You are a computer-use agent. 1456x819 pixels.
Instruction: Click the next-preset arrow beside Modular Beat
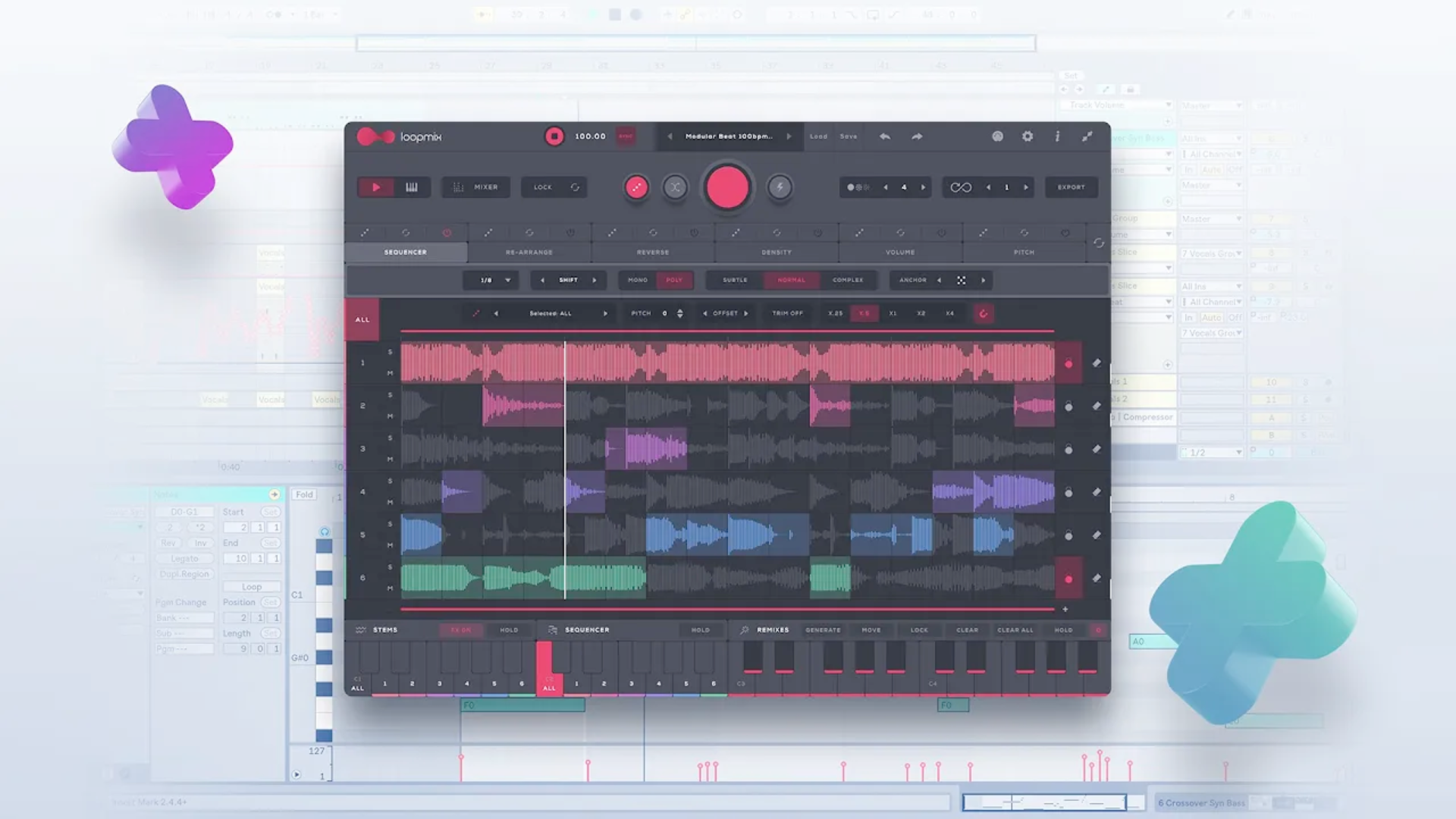coord(789,136)
